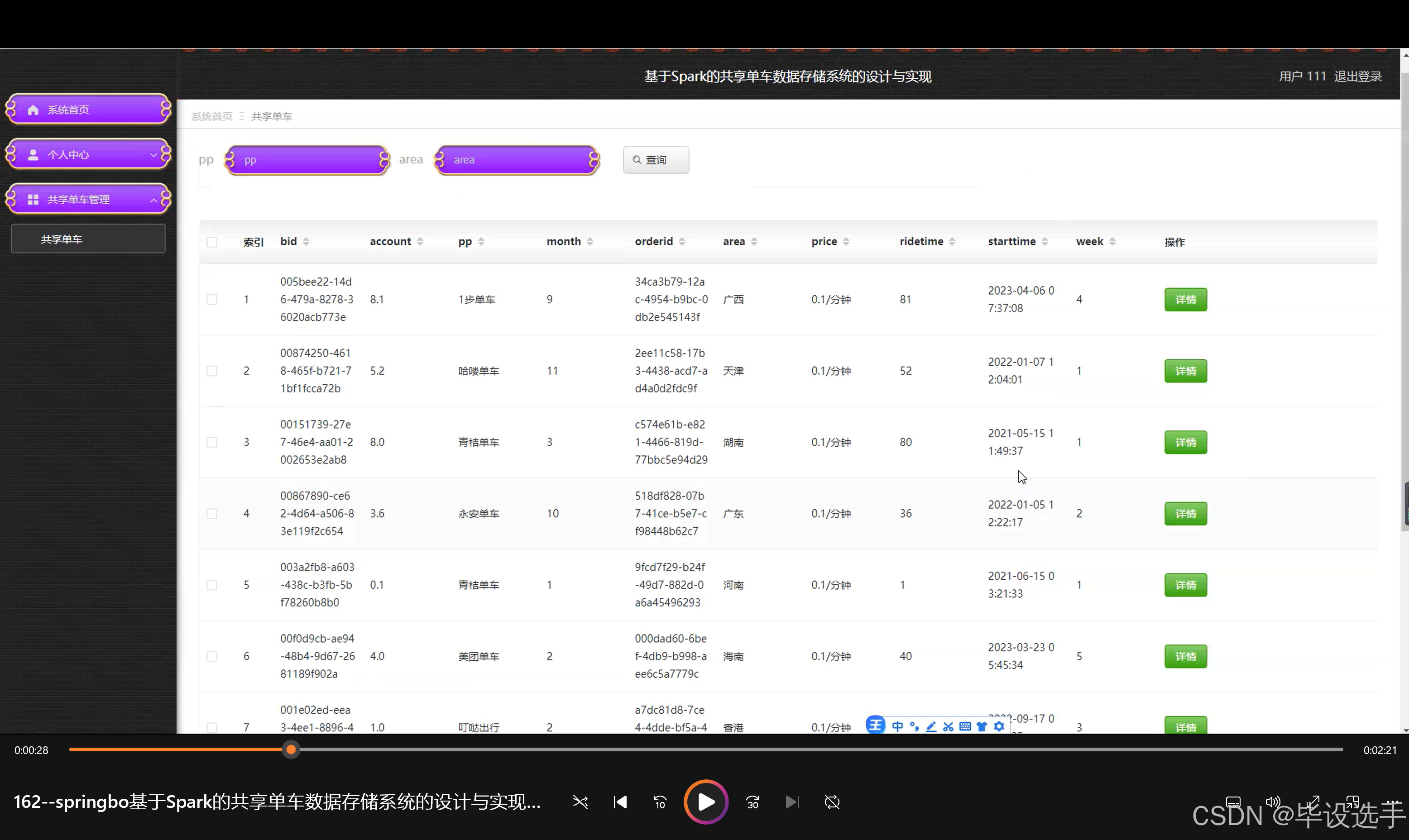Click the person icon on 个人中心 menu

33,154
